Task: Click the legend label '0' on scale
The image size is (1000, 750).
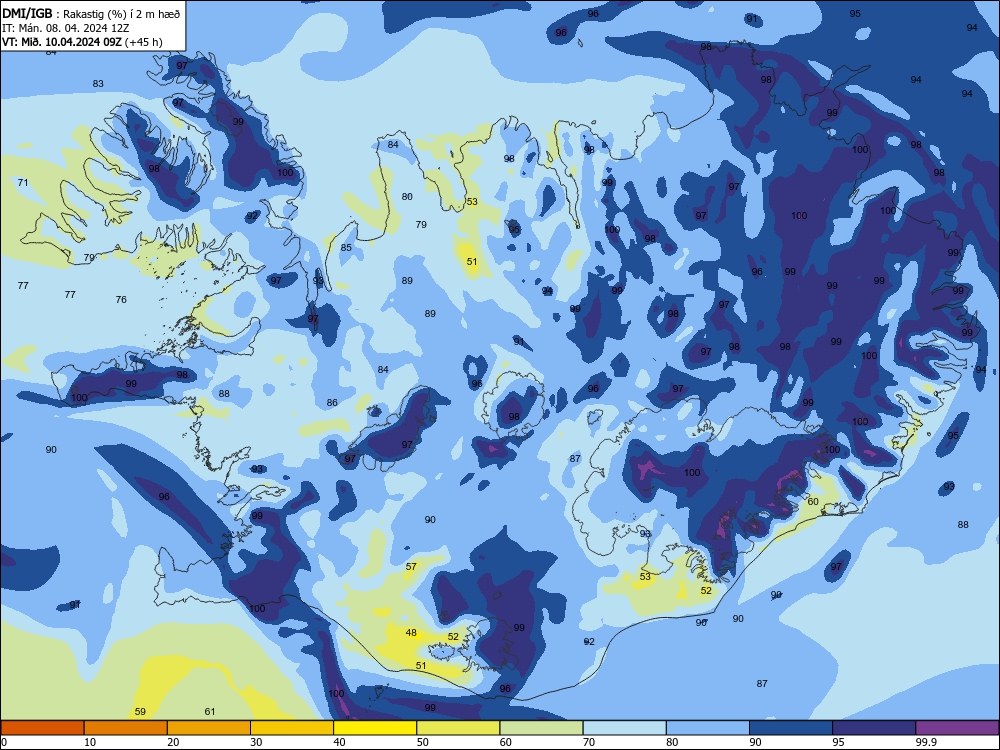Action: pos(4,742)
